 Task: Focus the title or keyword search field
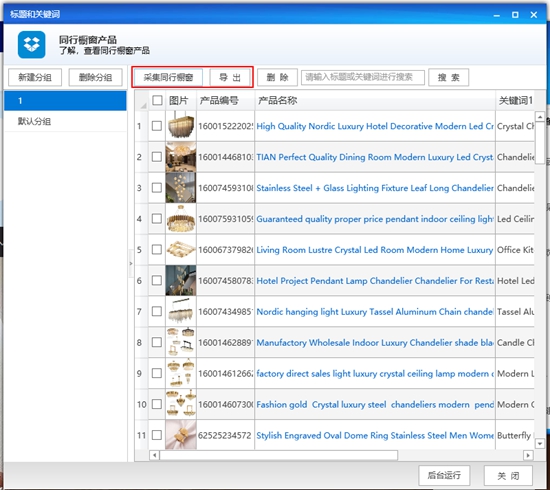coord(363,77)
